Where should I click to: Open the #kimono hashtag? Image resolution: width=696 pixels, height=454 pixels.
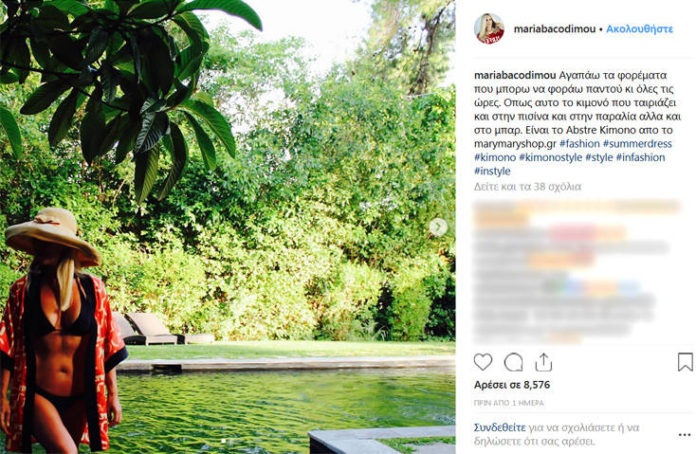495,158
